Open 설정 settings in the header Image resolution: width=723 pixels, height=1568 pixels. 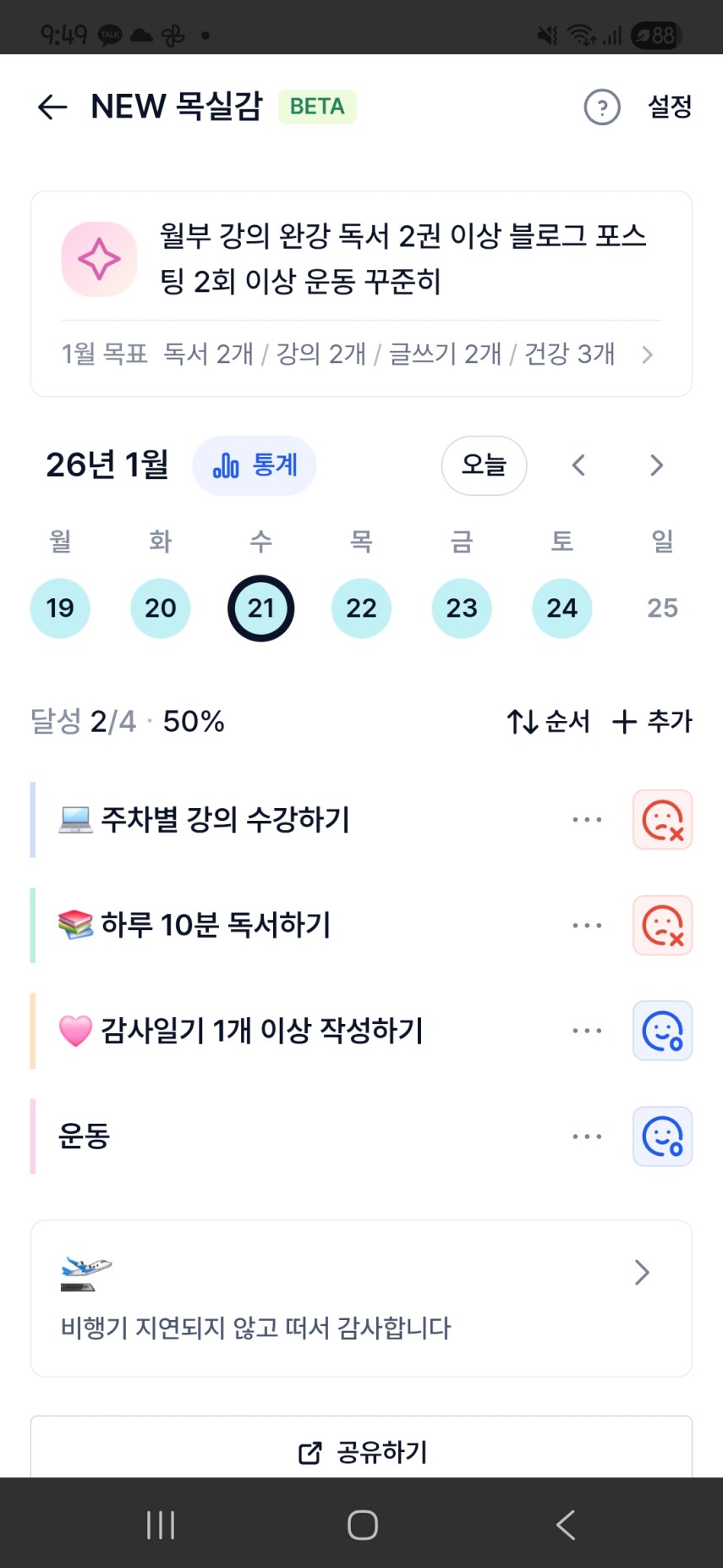coord(670,107)
